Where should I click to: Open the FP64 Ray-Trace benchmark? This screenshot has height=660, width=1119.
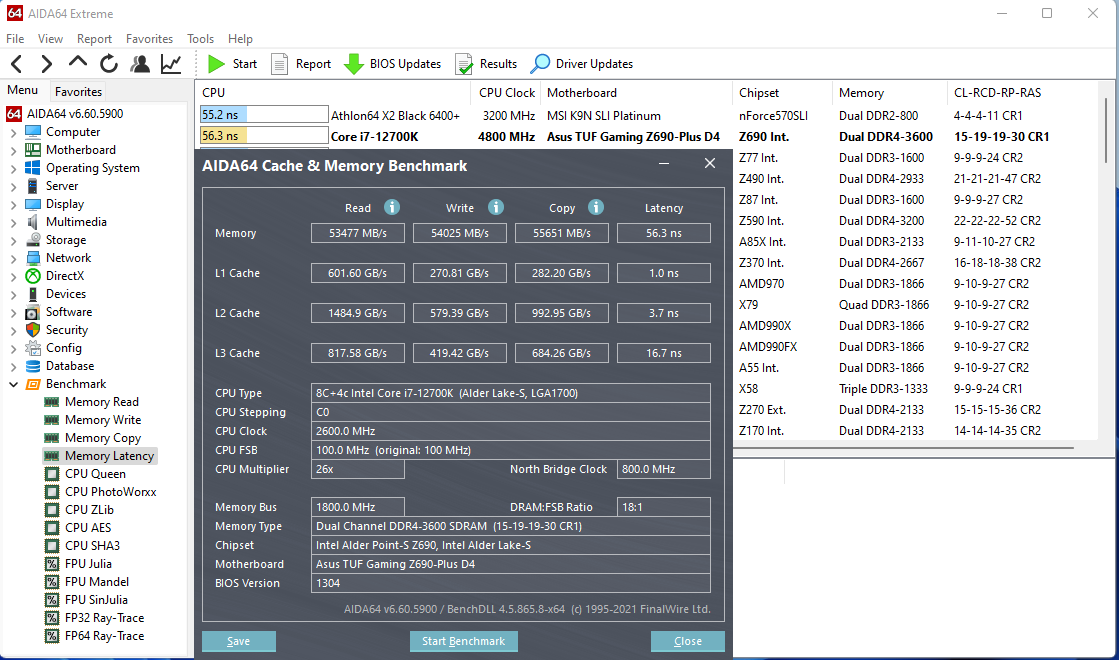coord(104,636)
